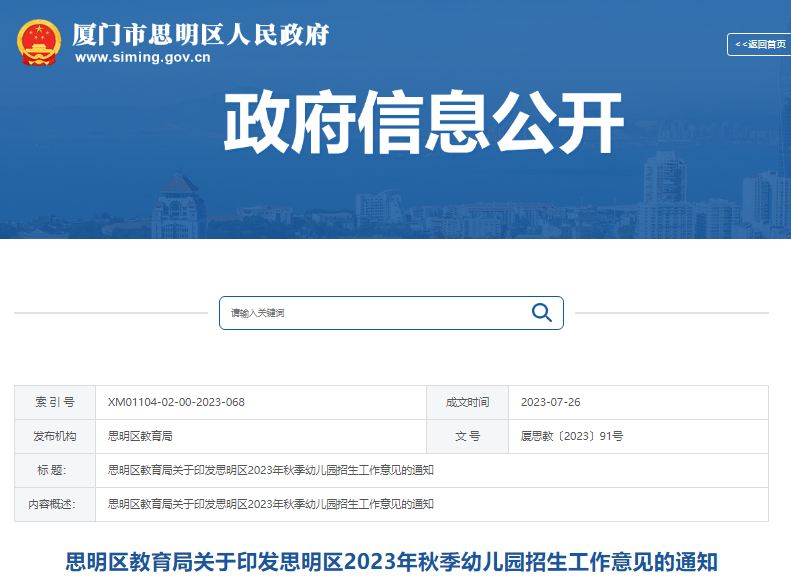The image size is (791, 582).
Task: Select document number 厦思教〔2023〕91号
Action: [572, 436]
